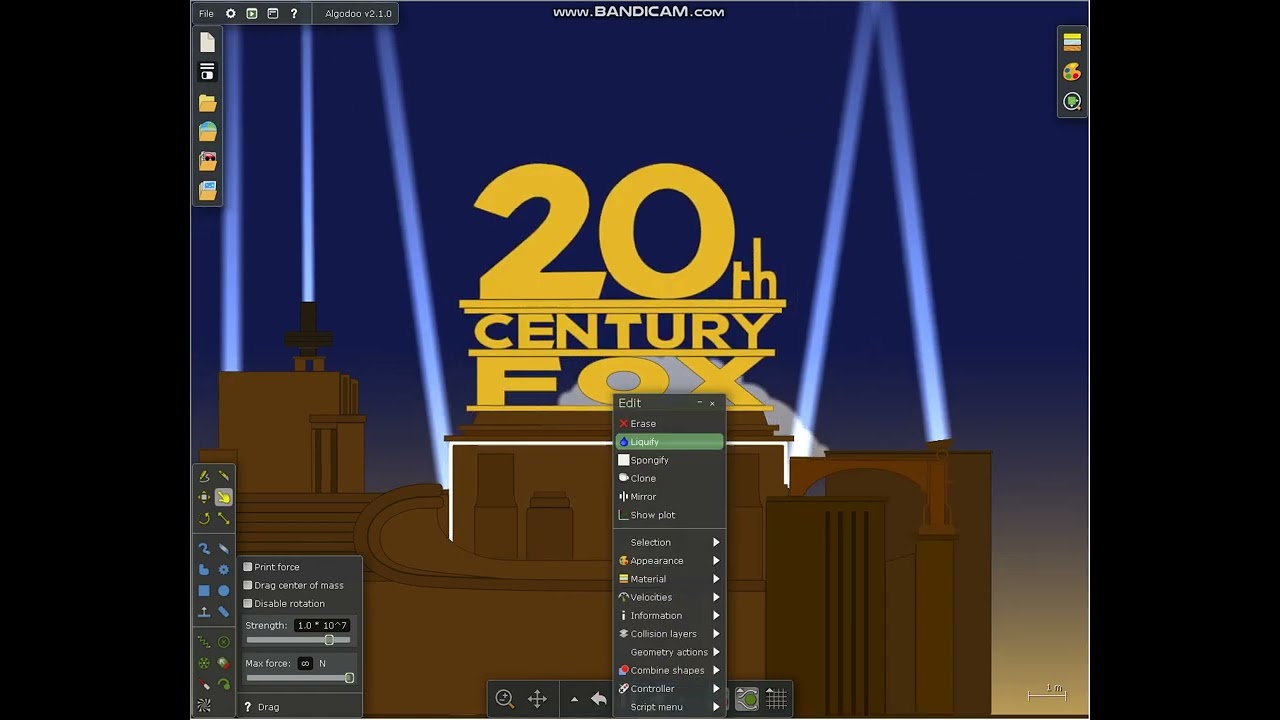Select the Eraser tool
This screenshot has width=1280, height=720.
[223, 548]
